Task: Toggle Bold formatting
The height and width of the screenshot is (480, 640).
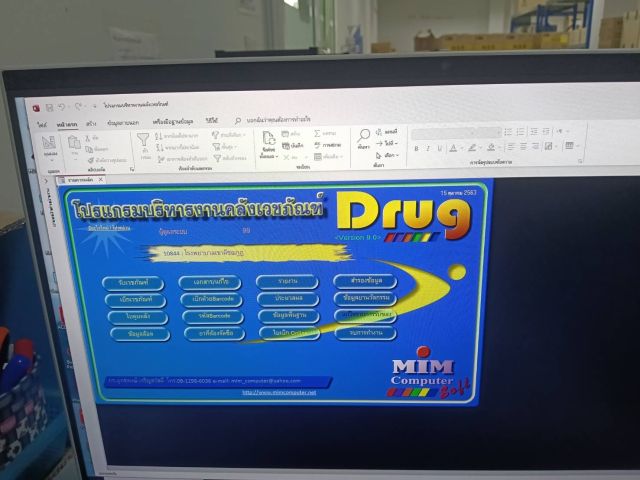Action: (x=416, y=149)
